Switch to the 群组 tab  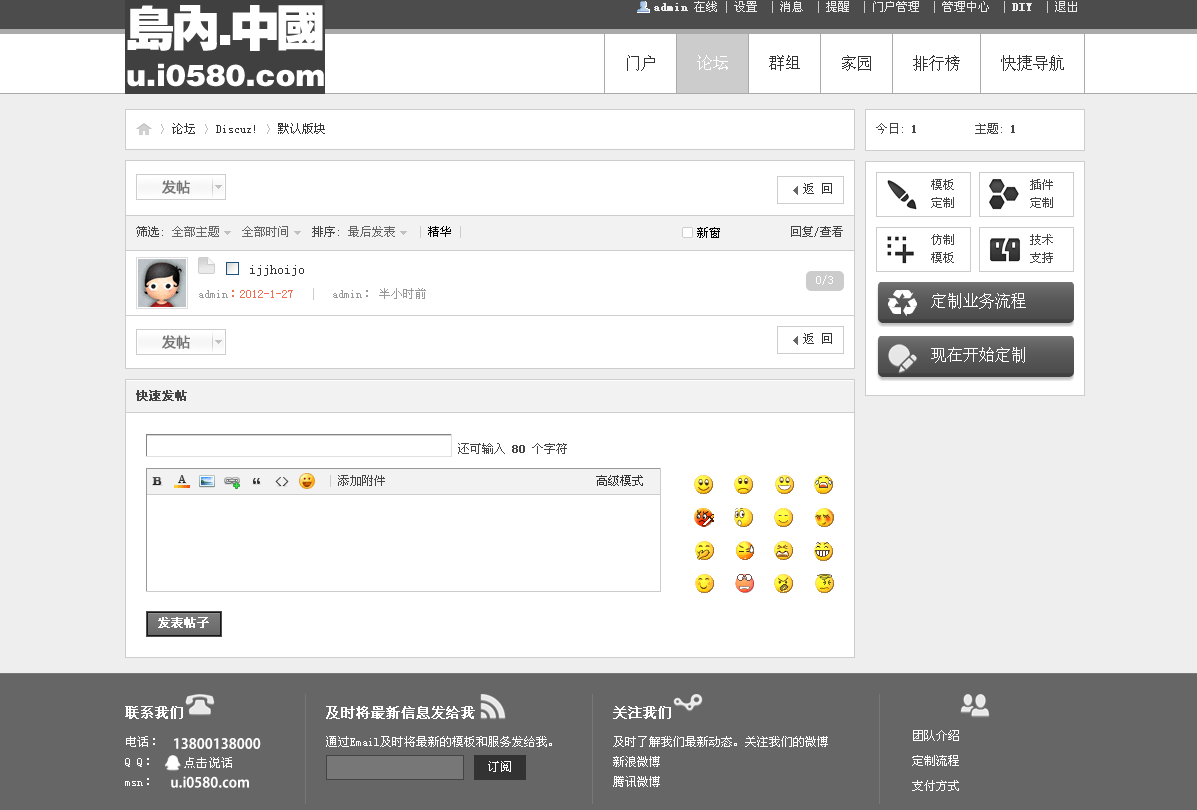click(784, 62)
